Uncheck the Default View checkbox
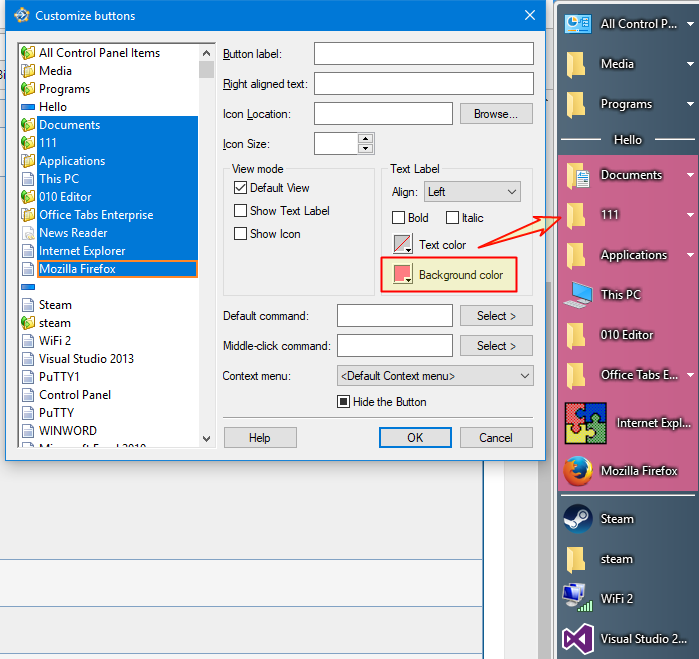Screen dimensions: 699x659 240,188
